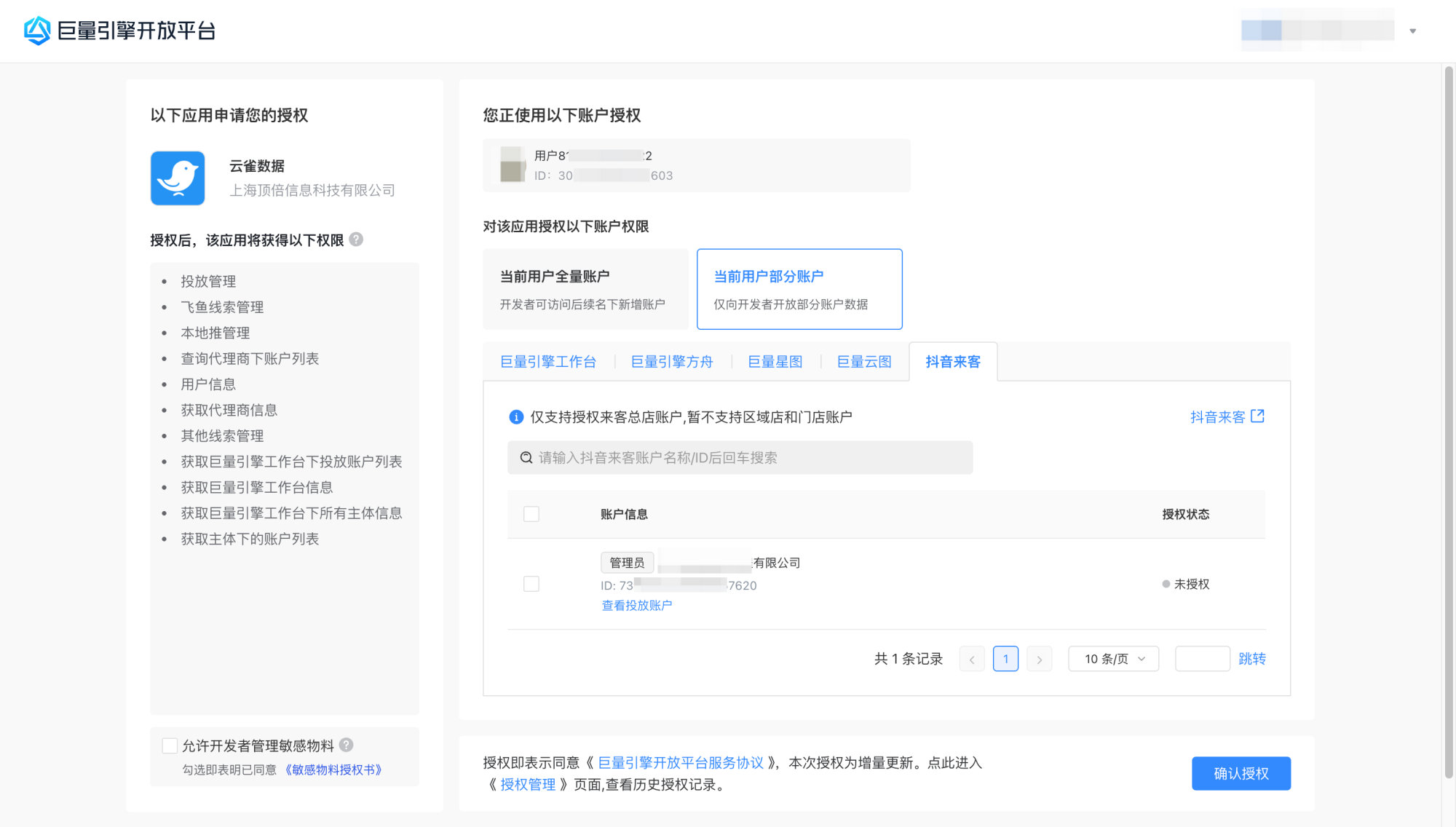
Task: Click 获取巨量引擎工作台下投放账户列表 item
Action: 291,462
